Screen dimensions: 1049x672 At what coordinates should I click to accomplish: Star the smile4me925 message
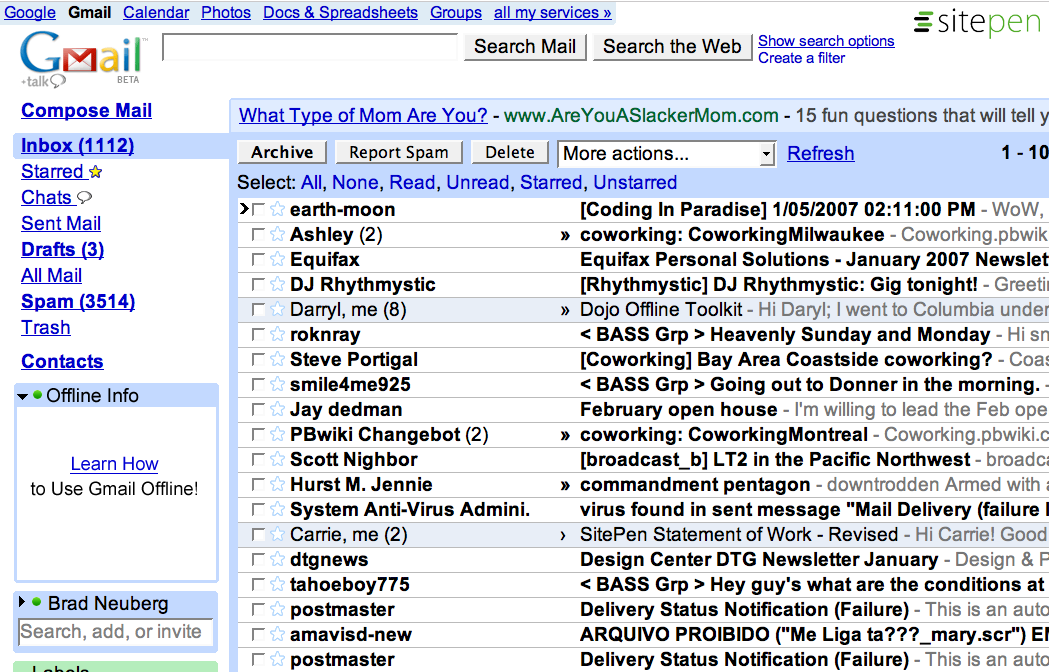[278, 384]
